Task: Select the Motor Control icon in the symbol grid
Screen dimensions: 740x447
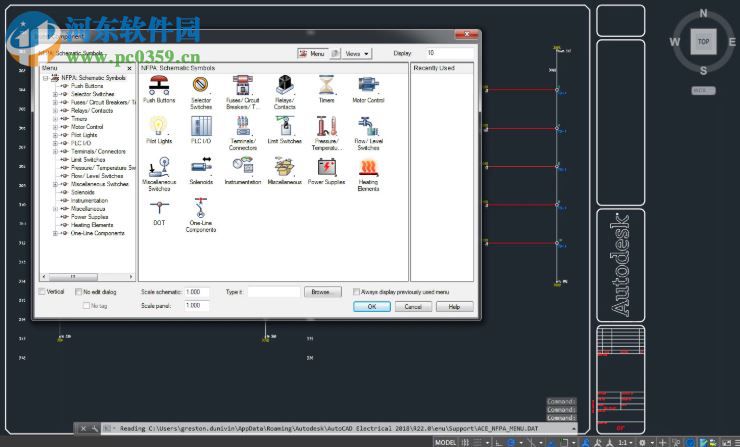Action: (368, 85)
